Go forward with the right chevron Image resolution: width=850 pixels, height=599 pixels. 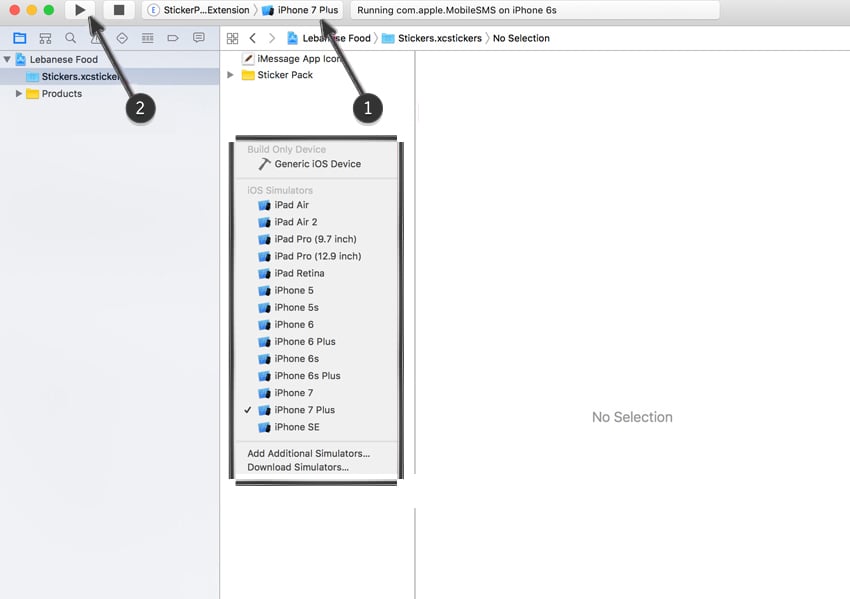272,38
